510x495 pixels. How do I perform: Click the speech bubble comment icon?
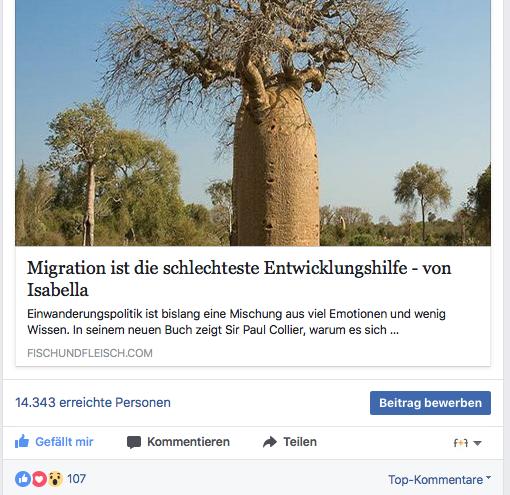point(134,442)
